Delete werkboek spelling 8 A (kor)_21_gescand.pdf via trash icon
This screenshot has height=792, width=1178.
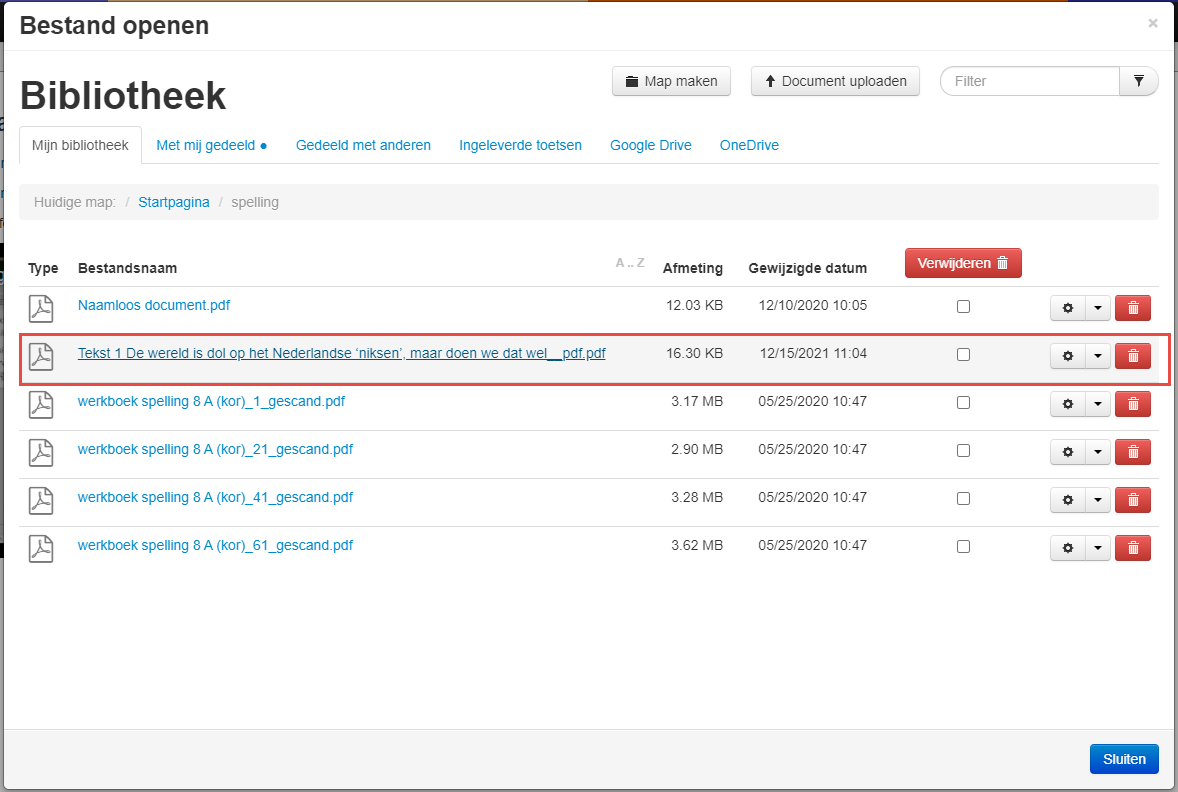(x=1133, y=452)
